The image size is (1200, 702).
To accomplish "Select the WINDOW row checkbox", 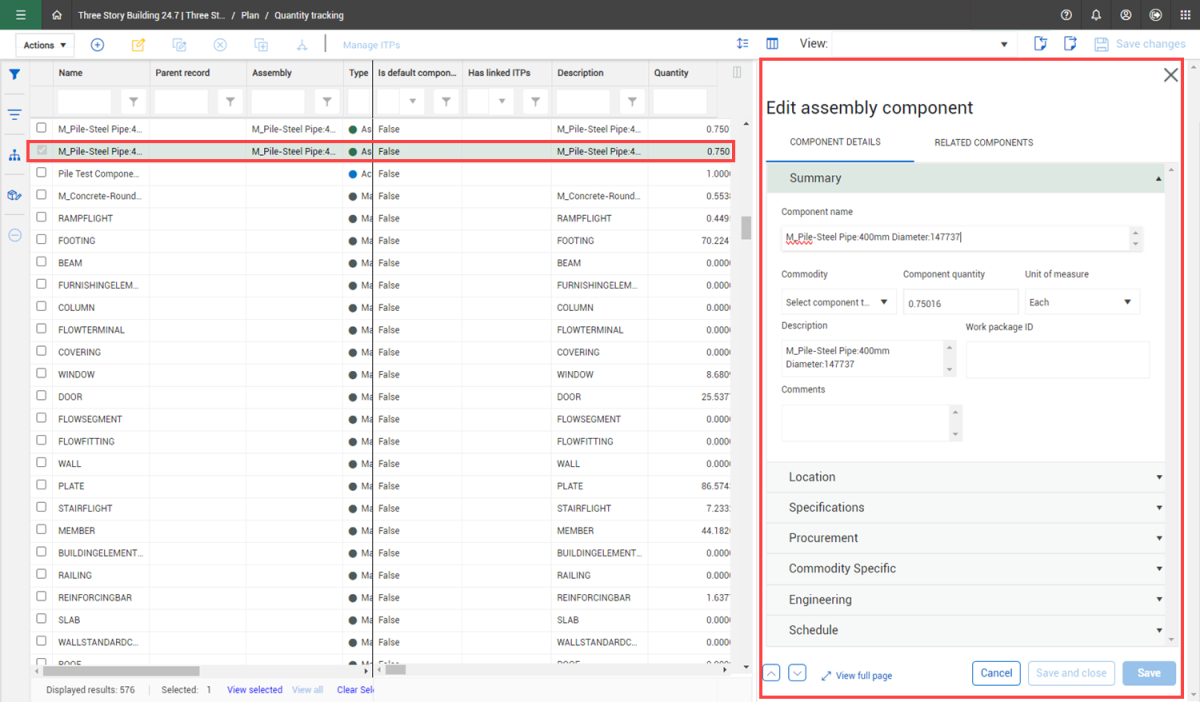I will point(41,374).
